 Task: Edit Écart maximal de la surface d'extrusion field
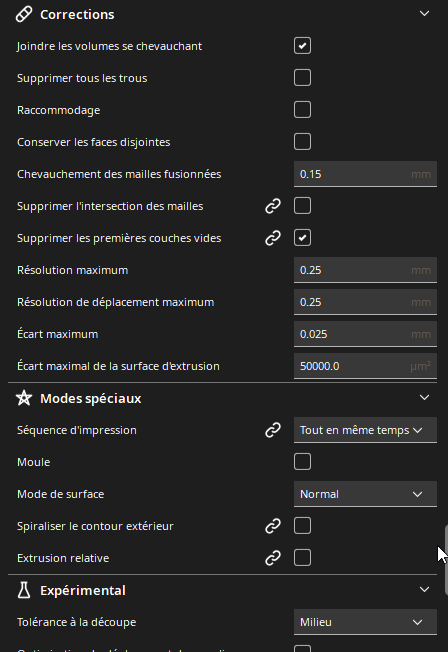365,366
